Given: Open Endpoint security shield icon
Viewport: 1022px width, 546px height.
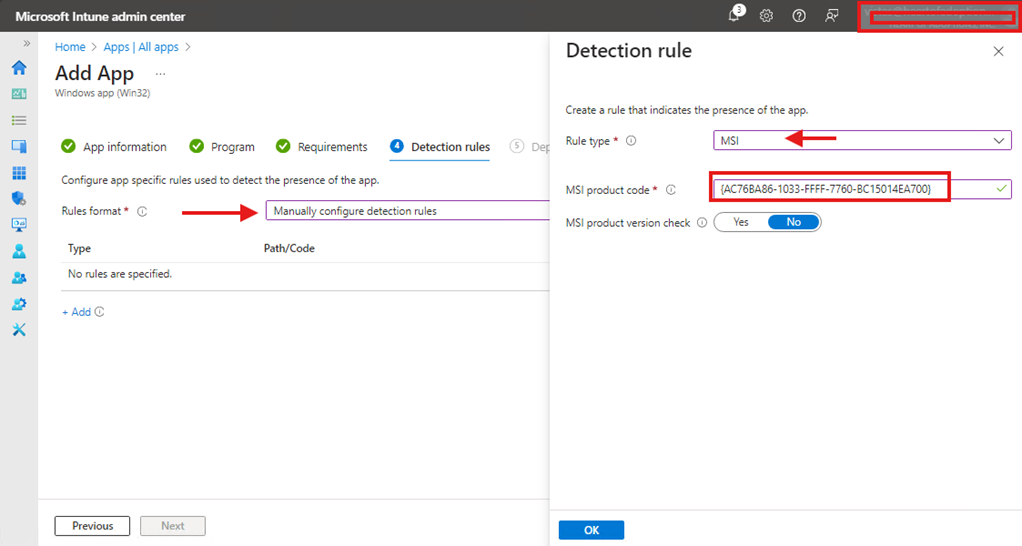Looking at the screenshot, I should pos(19,199).
